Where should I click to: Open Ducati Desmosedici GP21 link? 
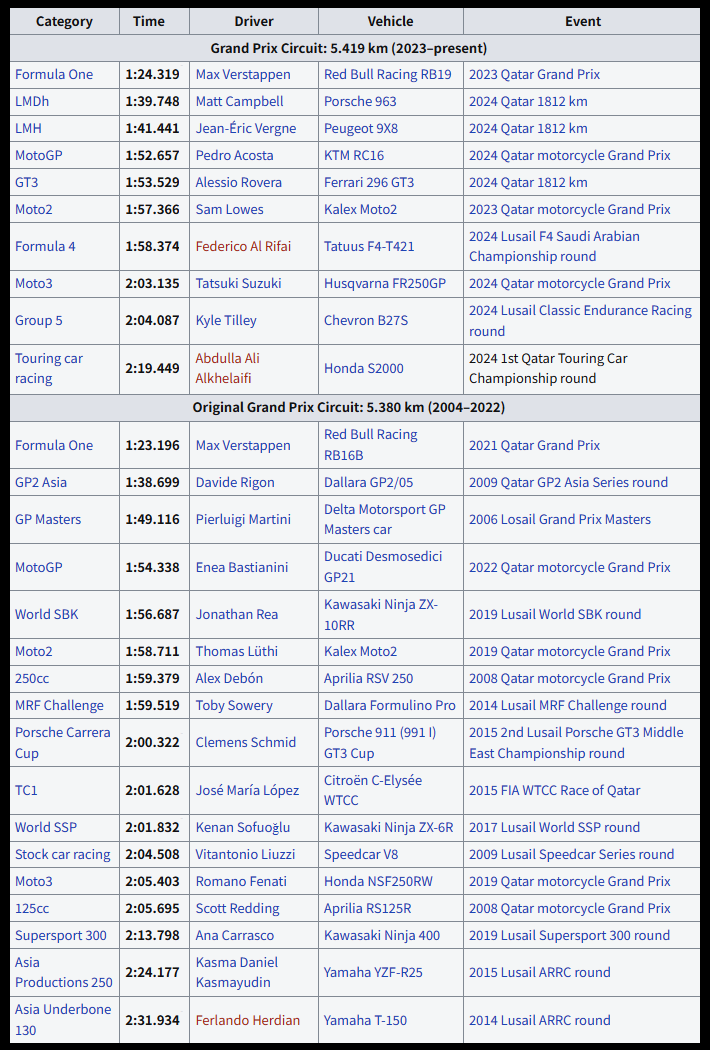pos(383,567)
